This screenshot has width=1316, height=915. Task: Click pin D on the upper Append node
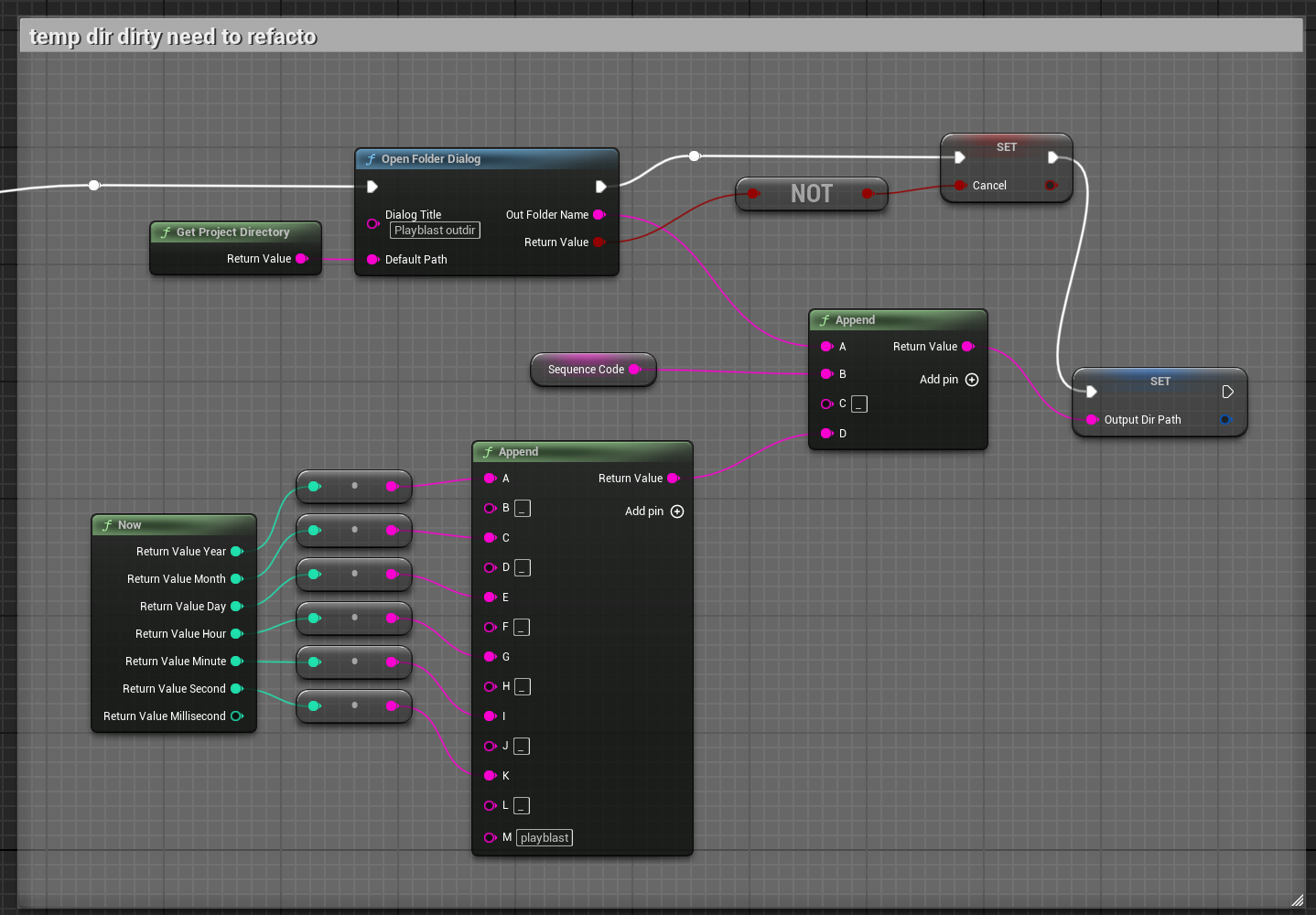[x=826, y=434]
